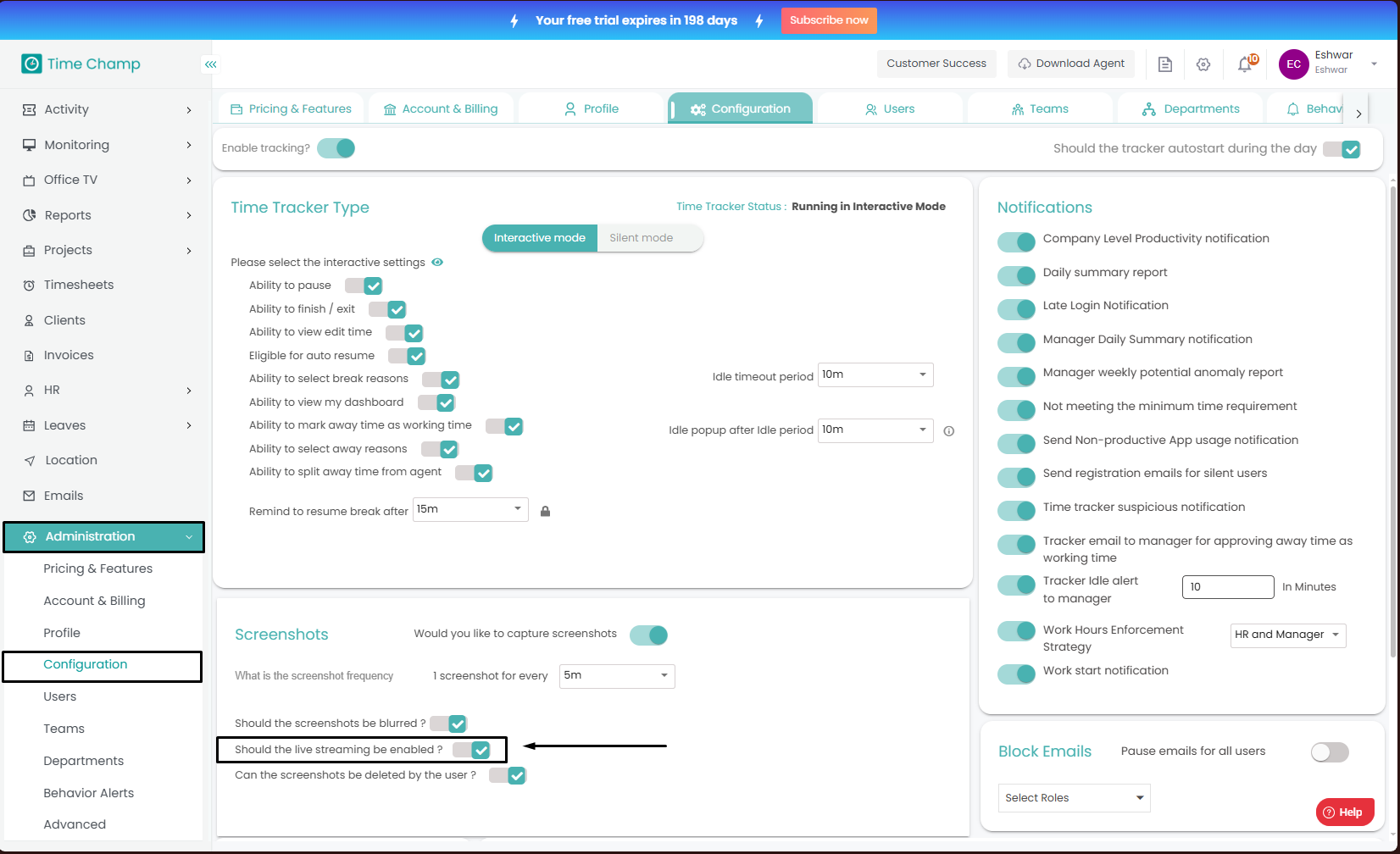This screenshot has height=854, width=1400.
Task: Expand the user account menu arrow
Action: coord(1374,64)
